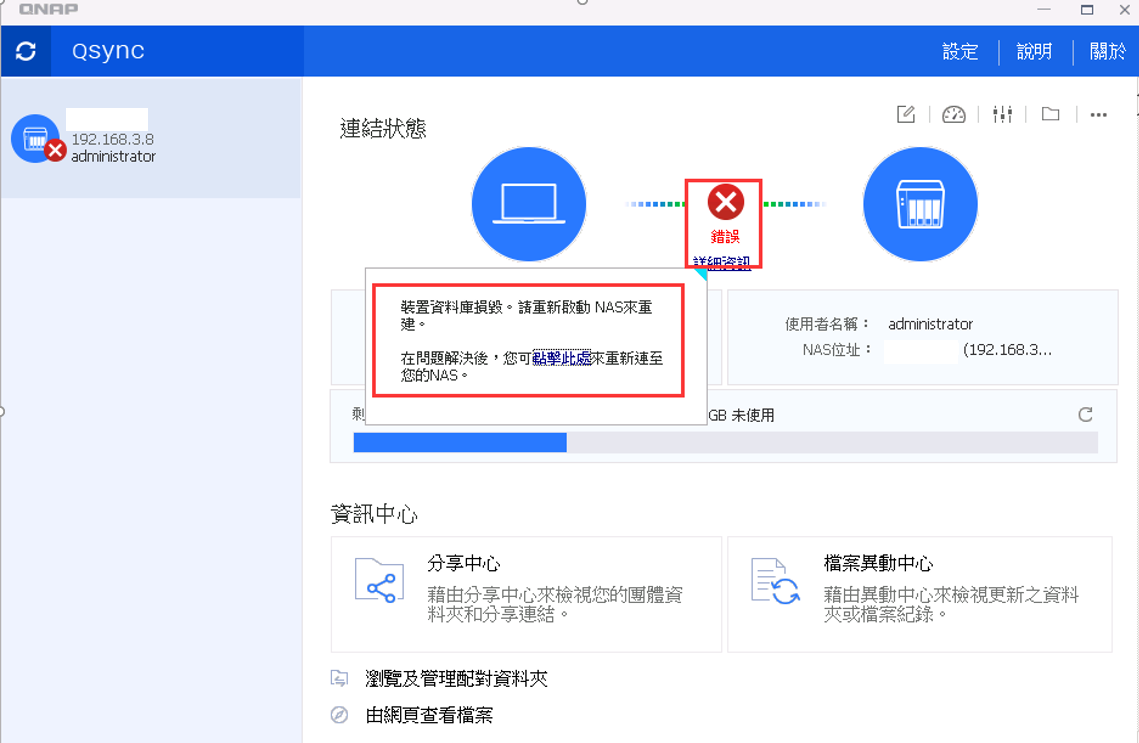Open the speedometer dashboard icon
The height and width of the screenshot is (743, 1139).
[953, 115]
